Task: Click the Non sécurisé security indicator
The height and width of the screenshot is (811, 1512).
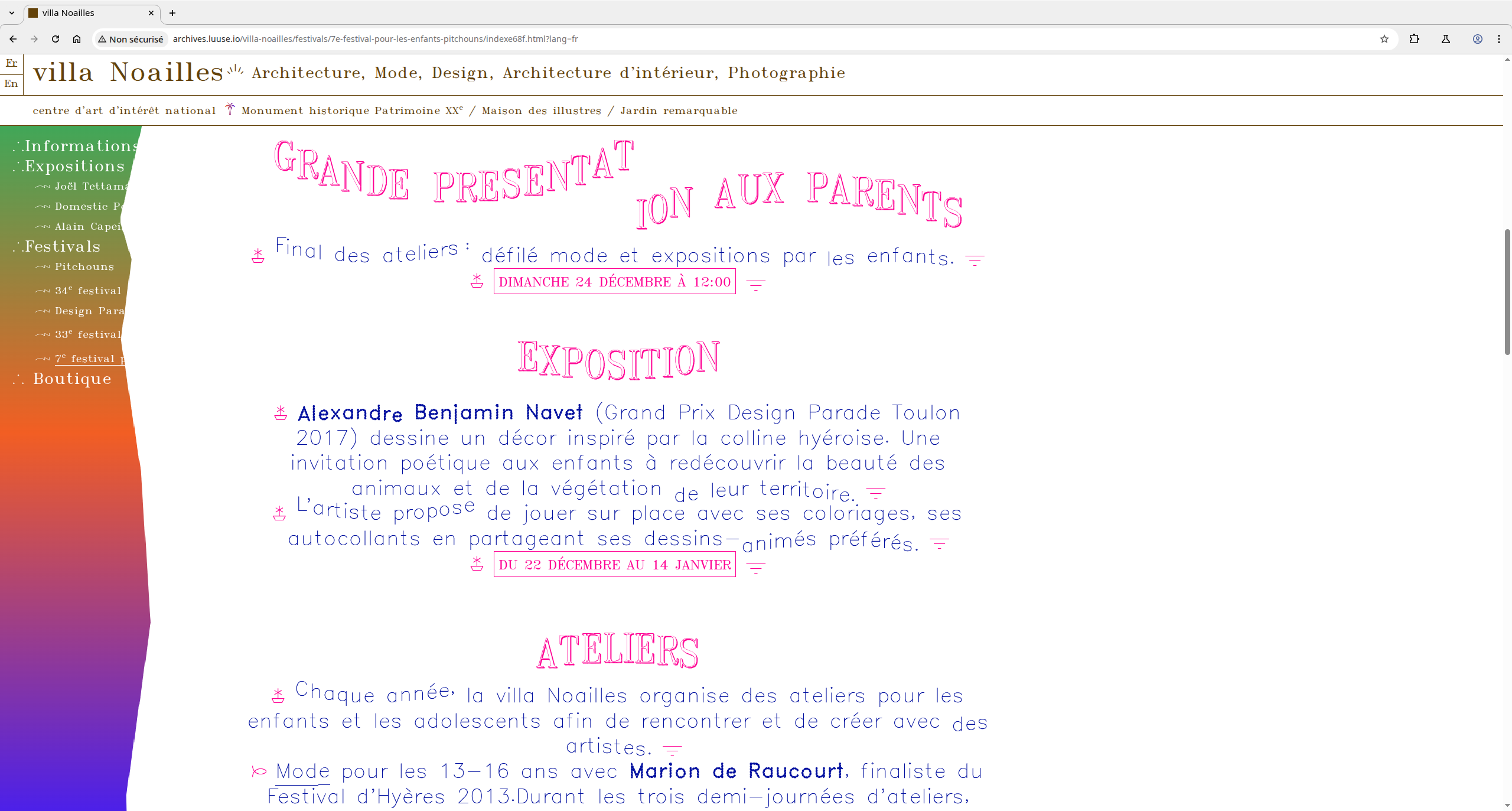Action: pos(131,39)
